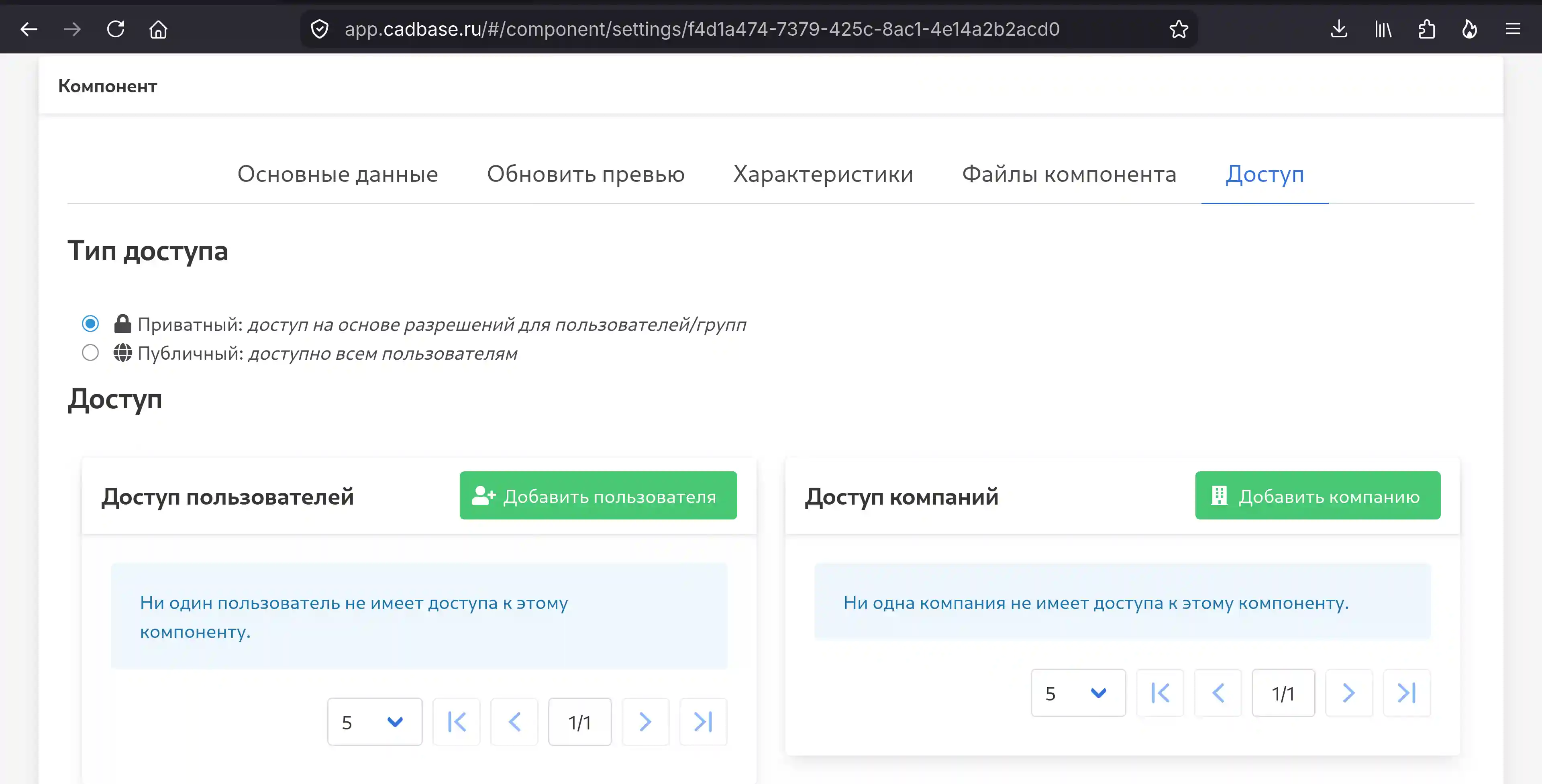
Task: Open the Характеристики tab
Action: point(824,174)
